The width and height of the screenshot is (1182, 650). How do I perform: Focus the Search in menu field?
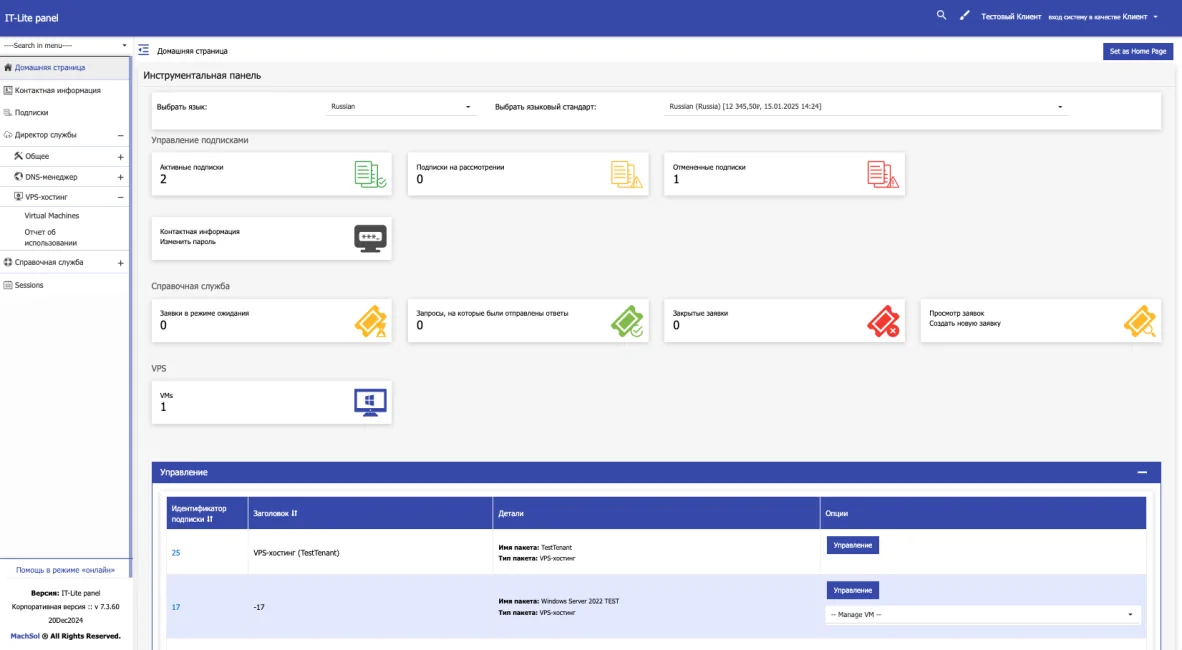click(65, 45)
